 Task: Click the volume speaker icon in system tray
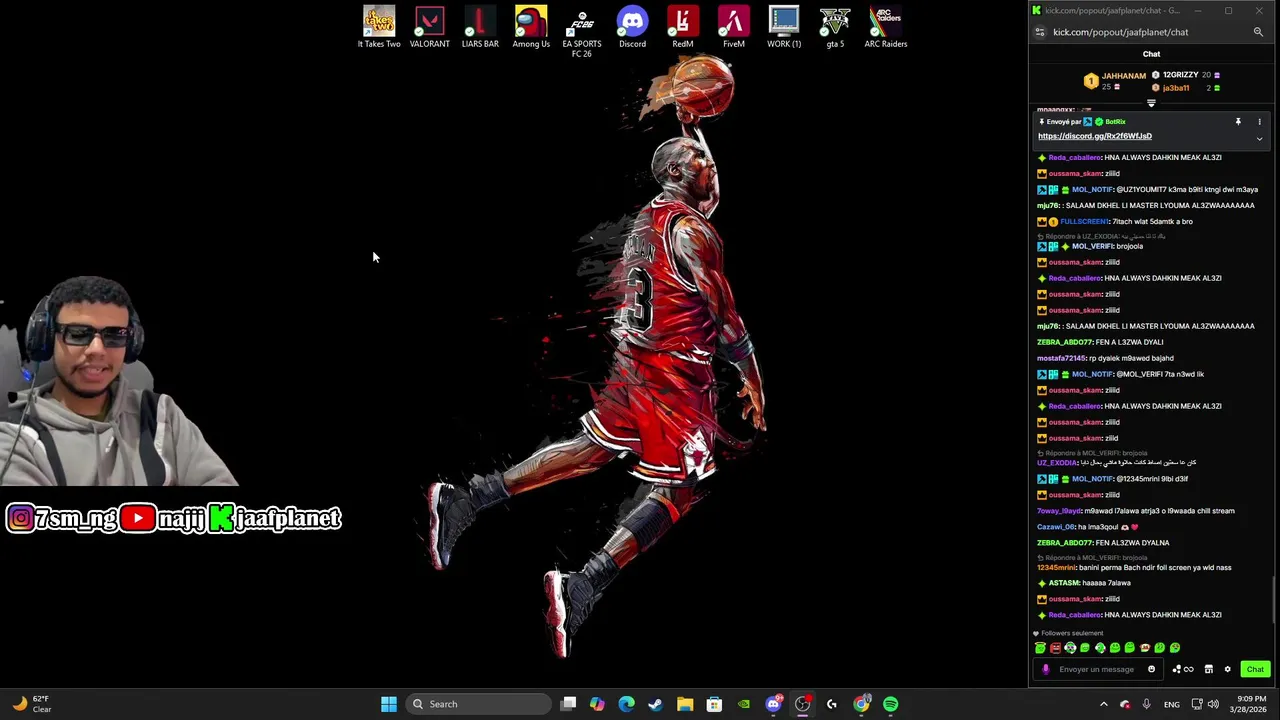click(x=1213, y=705)
